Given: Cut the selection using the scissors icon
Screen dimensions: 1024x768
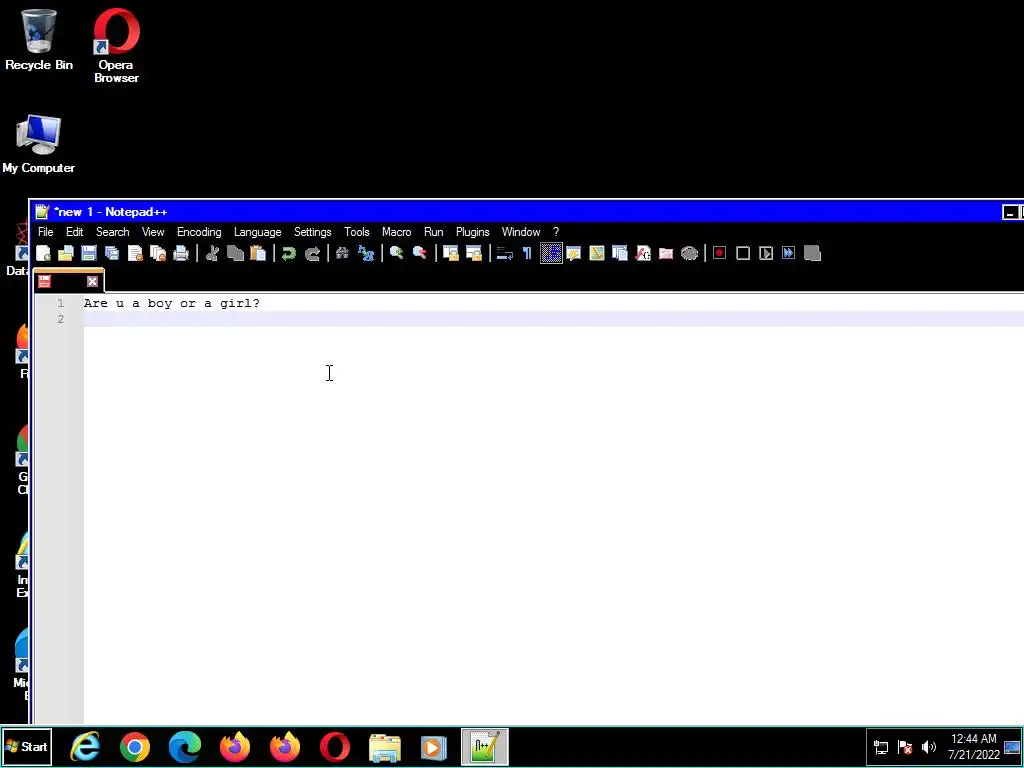Looking at the screenshot, I should click(x=212, y=253).
